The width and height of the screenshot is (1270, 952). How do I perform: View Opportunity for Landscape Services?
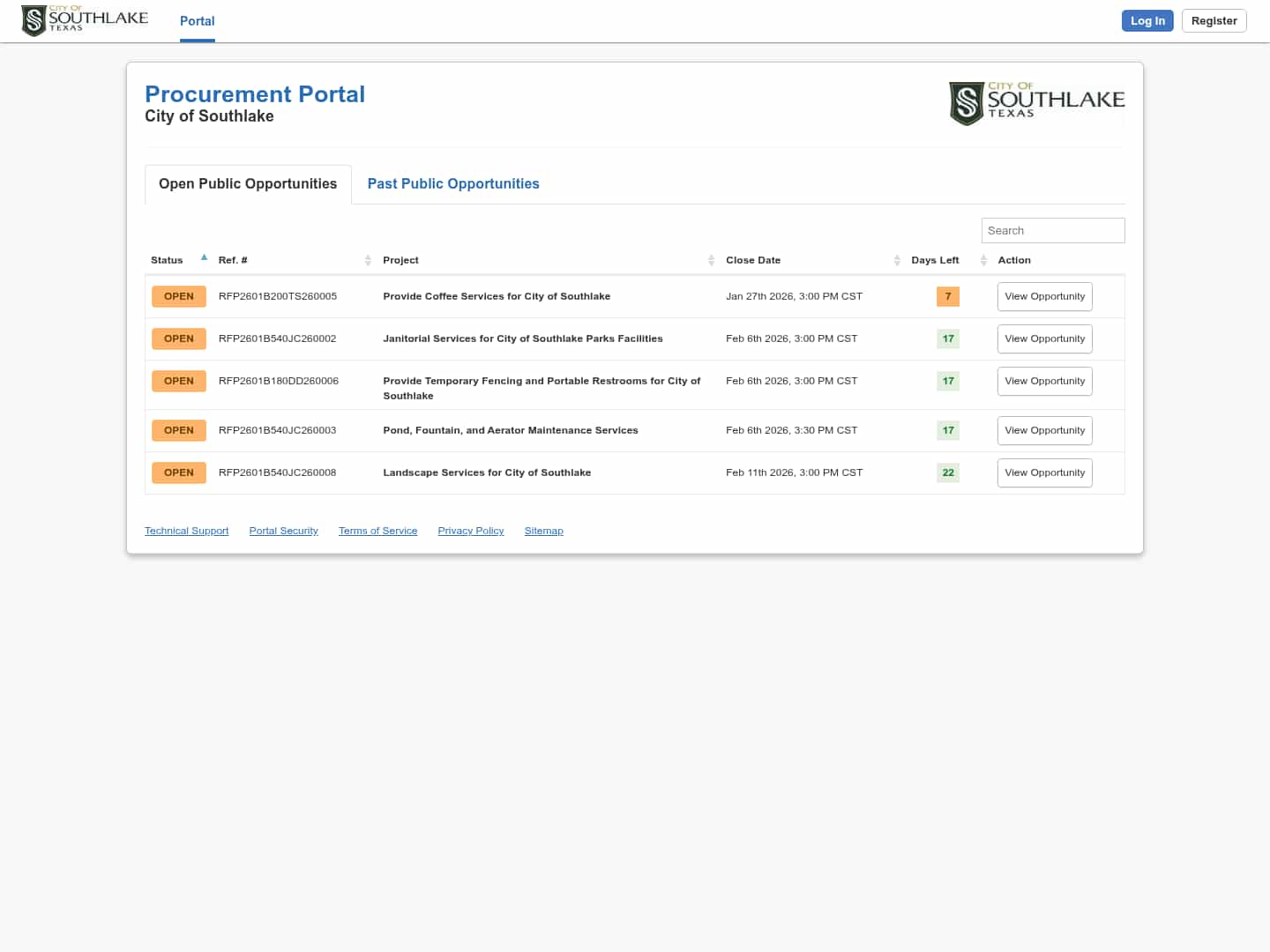tap(1044, 473)
